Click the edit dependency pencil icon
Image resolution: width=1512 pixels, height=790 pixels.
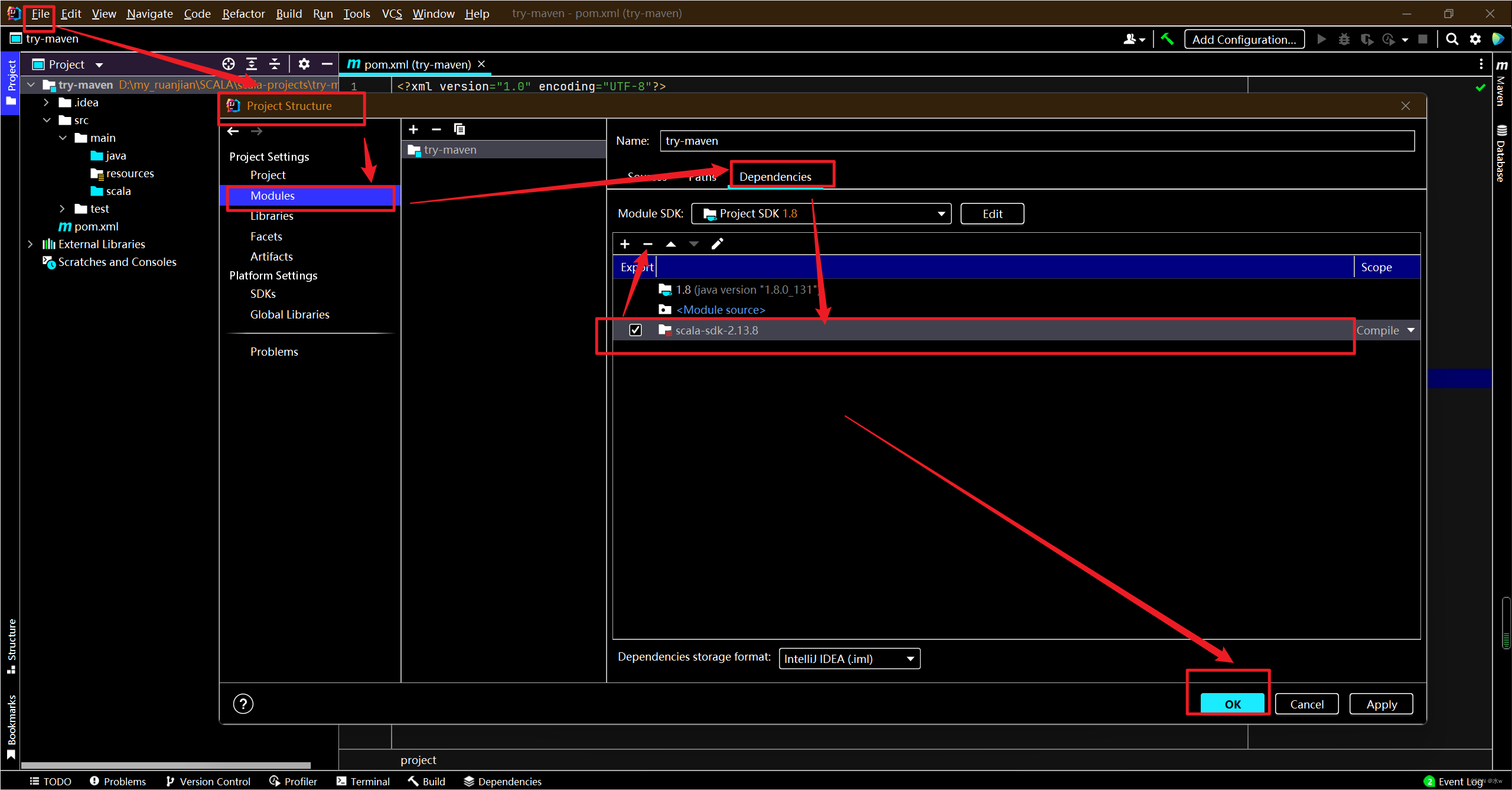pos(717,244)
